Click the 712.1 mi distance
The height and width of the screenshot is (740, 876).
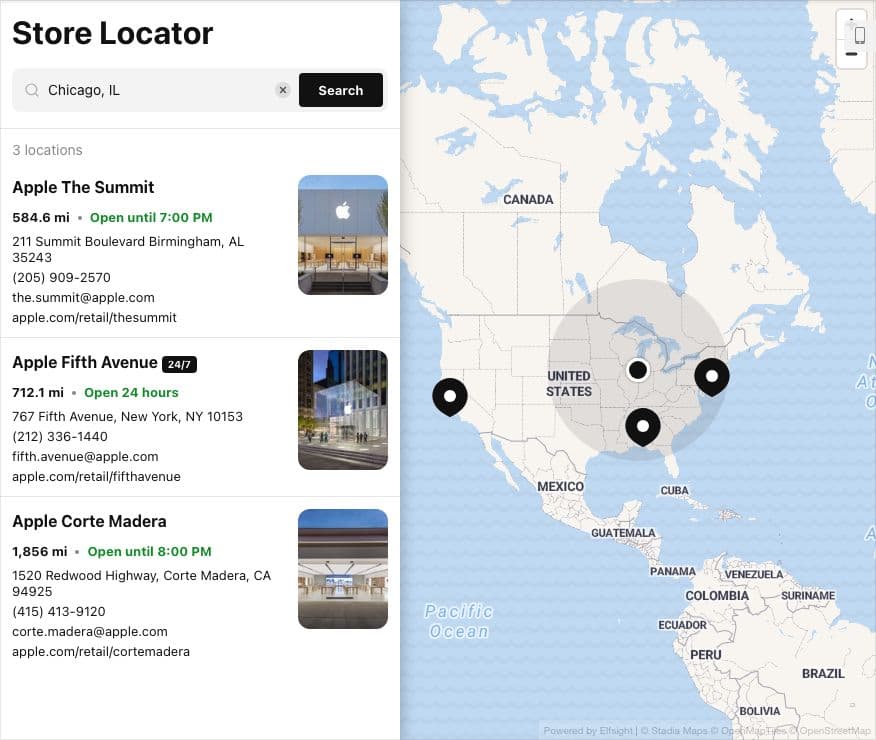click(x=38, y=393)
